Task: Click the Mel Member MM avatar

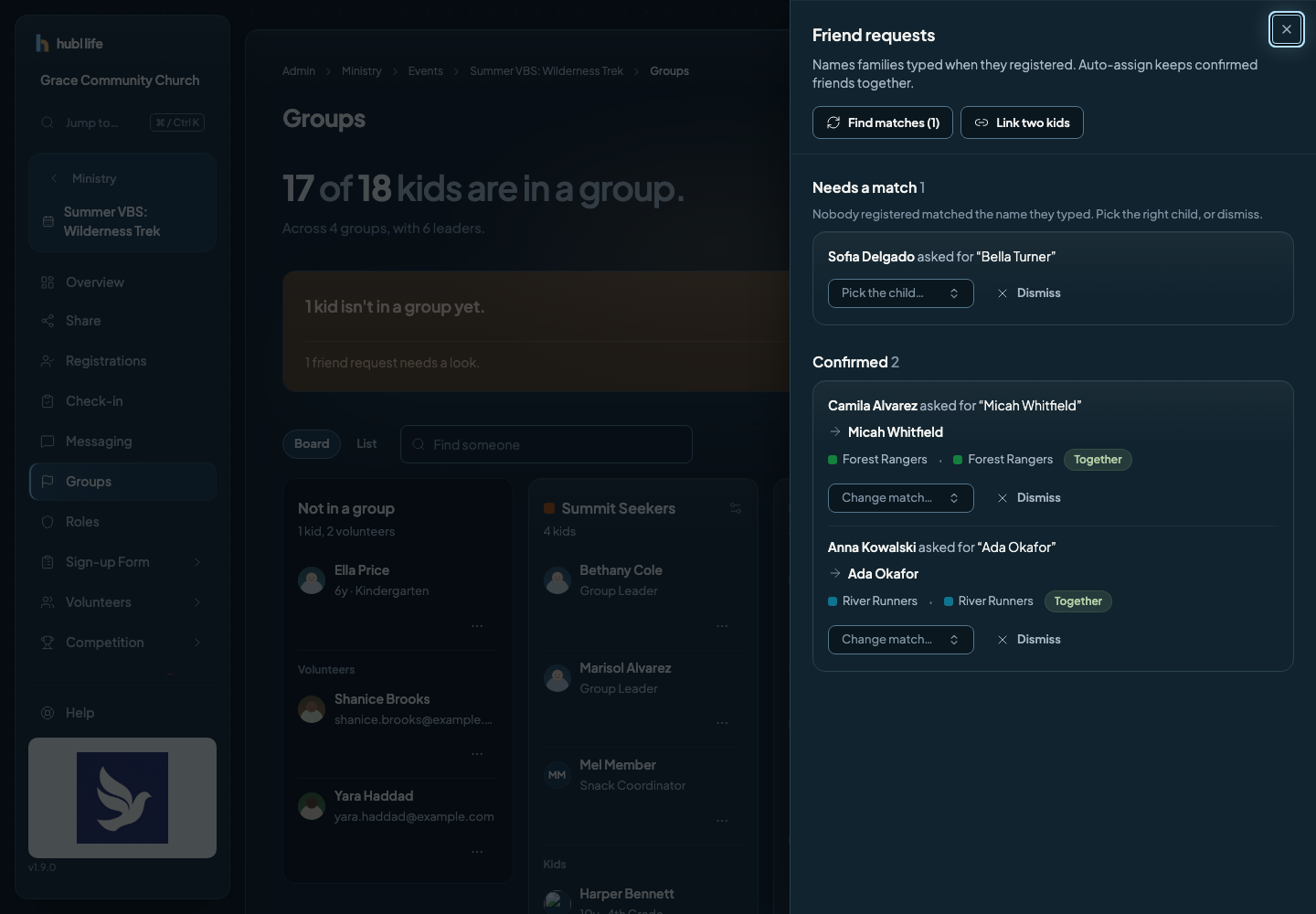Action: pyautogui.click(x=557, y=775)
